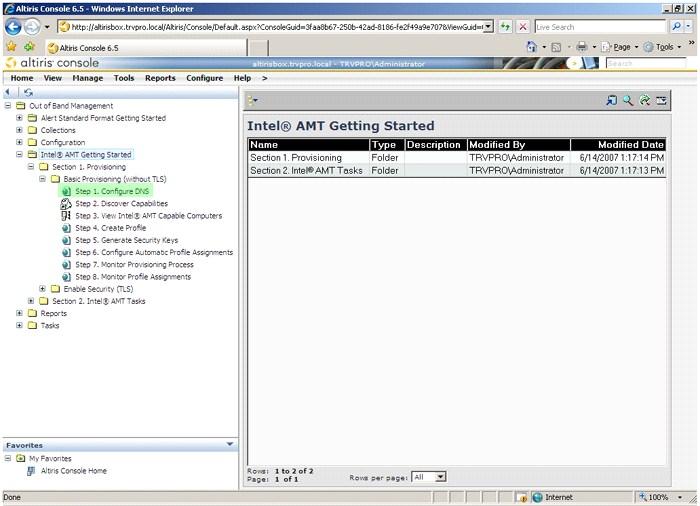Image resolution: width=700 pixels, height=506 pixels.
Task: Click the rightmost view layout icon in content toolbar
Action: click(661, 100)
